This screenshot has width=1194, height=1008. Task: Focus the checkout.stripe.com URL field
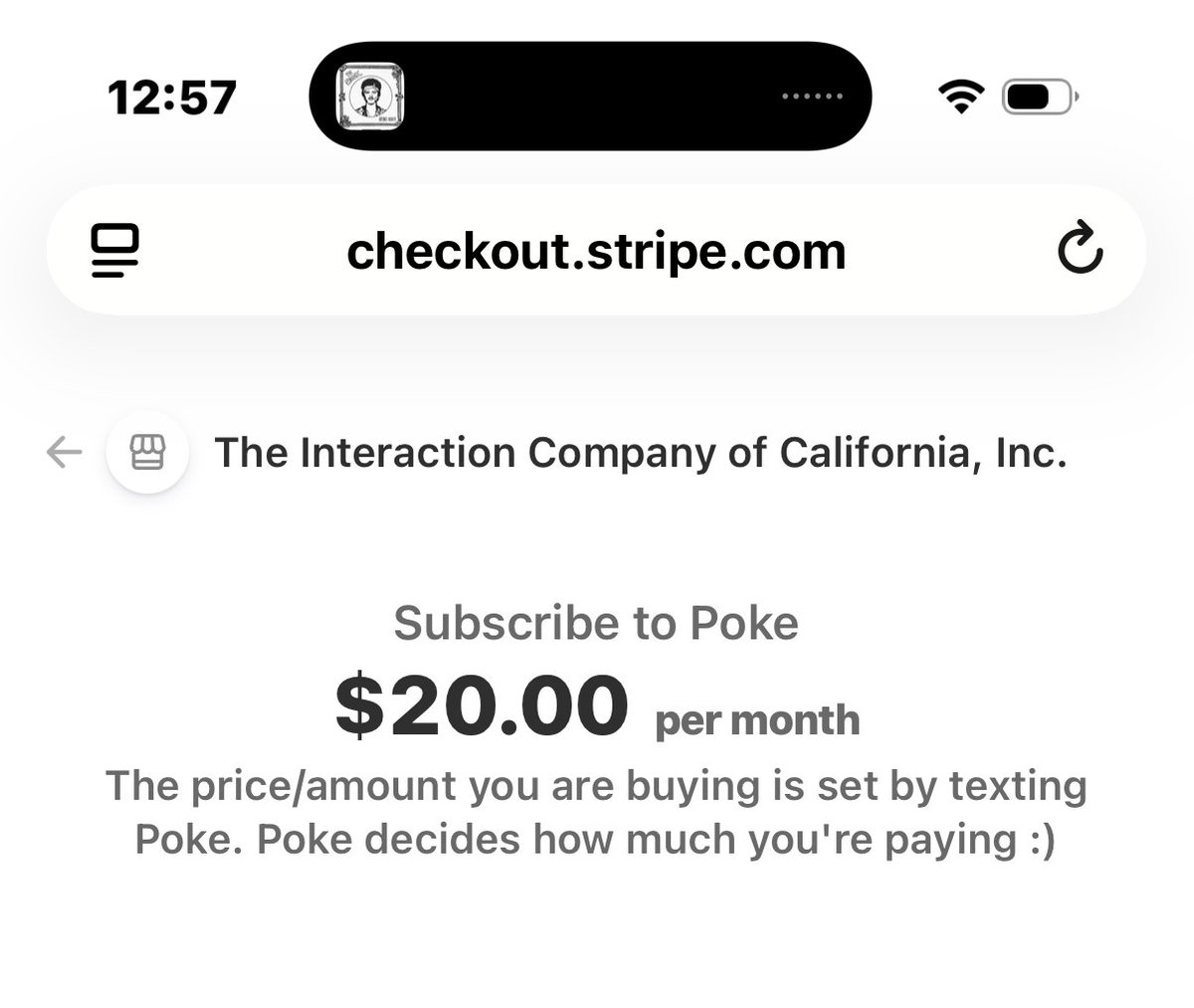point(596,251)
